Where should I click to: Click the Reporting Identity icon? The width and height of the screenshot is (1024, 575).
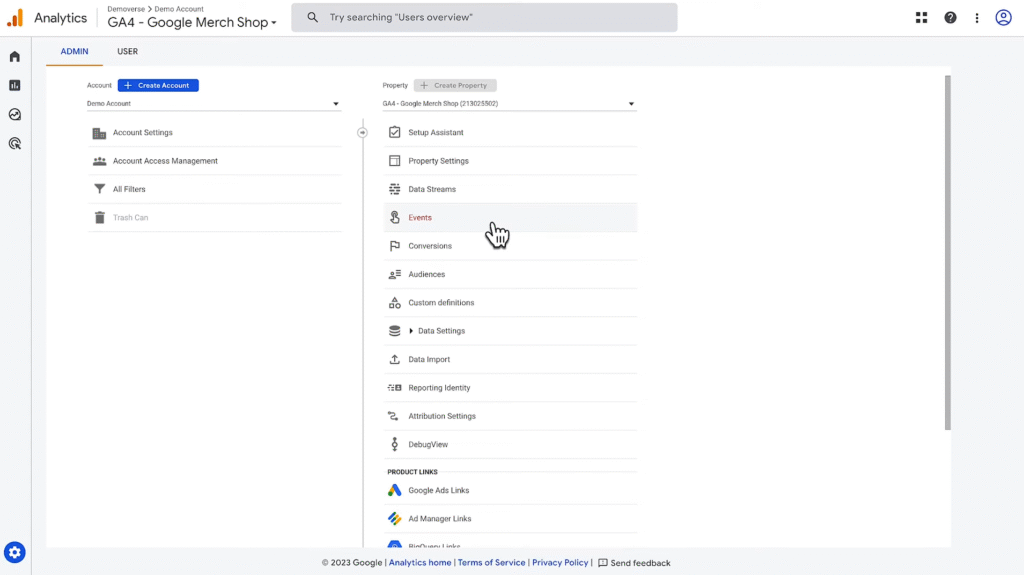click(x=394, y=388)
